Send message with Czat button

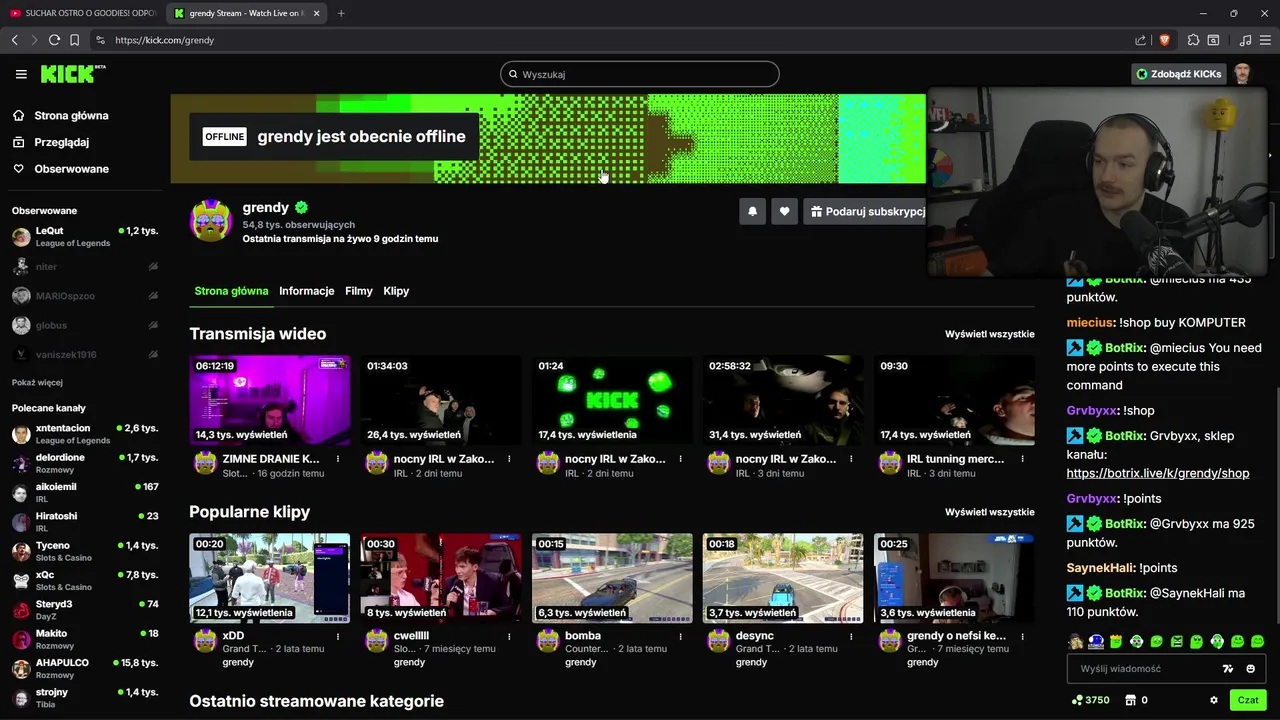click(x=1248, y=700)
